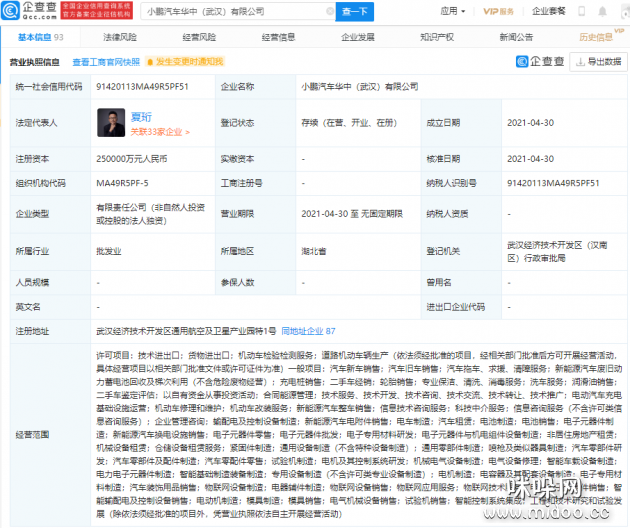Open 查看工商官网快照 link
Image resolution: width=630 pixels, height=528 pixels.
coord(106,61)
